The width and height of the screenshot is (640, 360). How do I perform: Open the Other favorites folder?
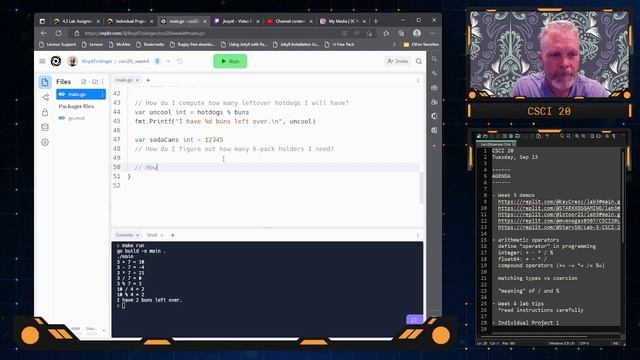(x=421, y=44)
